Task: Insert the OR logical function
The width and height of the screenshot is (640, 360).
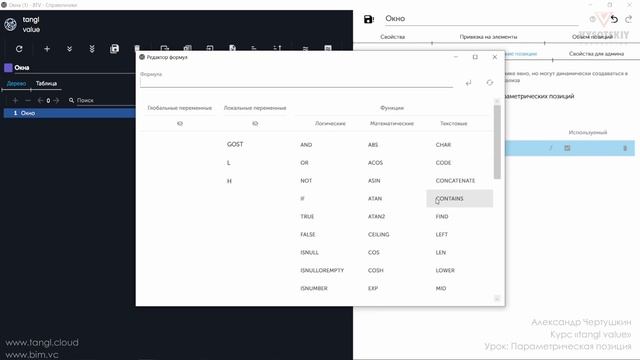Action: [x=304, y=163]
